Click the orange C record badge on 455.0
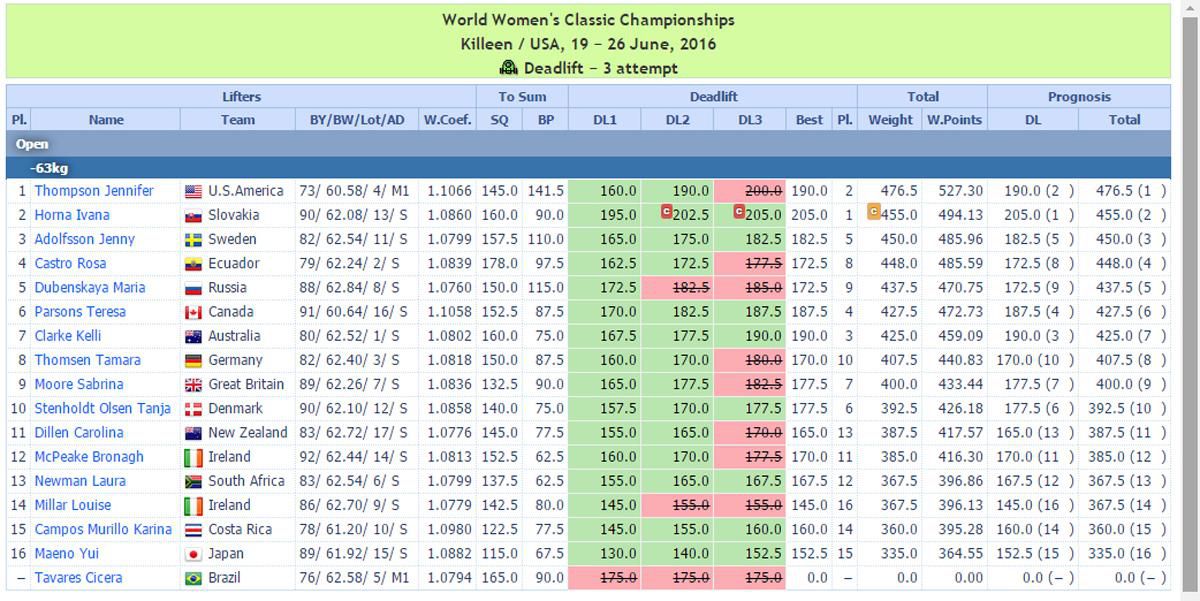This screenshot has height=601, width=1200. tap(874, 212)
